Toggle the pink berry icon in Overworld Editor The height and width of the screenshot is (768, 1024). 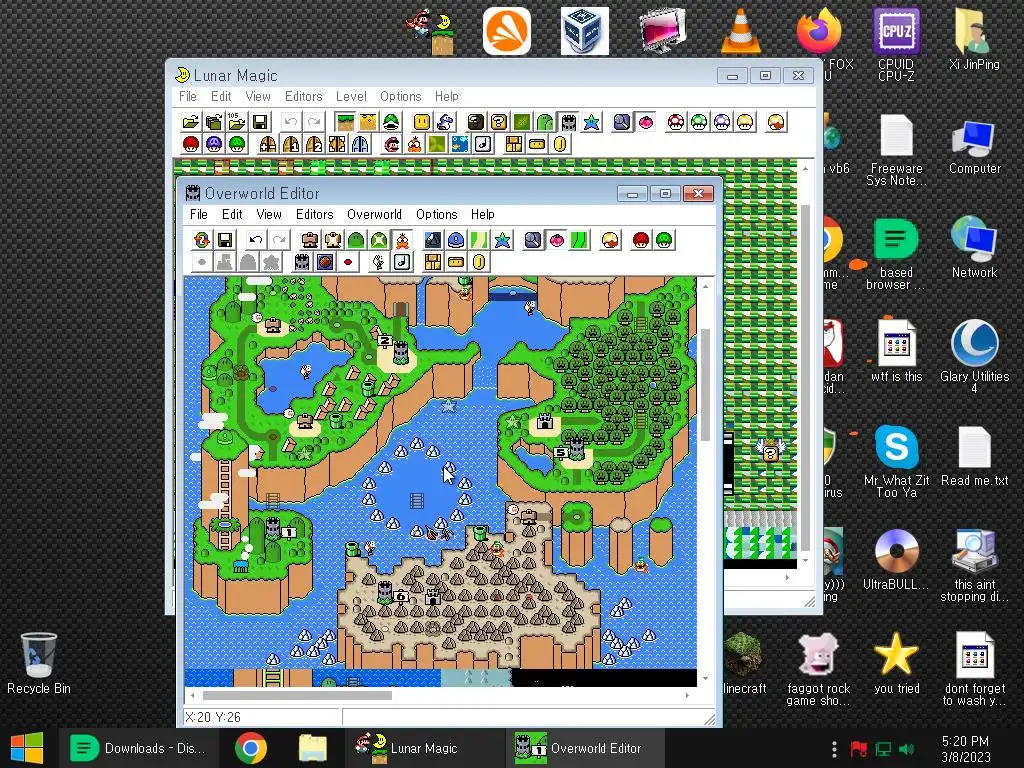[x=556, y=240]
